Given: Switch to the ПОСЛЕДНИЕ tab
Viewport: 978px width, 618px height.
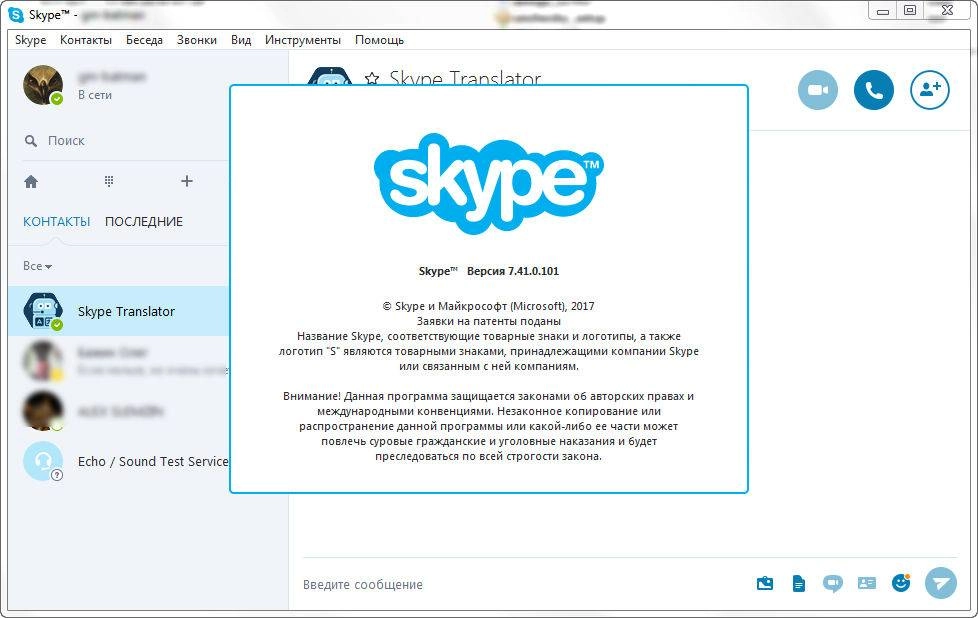Looking at the screenshot, I should (x=143, y=221).
